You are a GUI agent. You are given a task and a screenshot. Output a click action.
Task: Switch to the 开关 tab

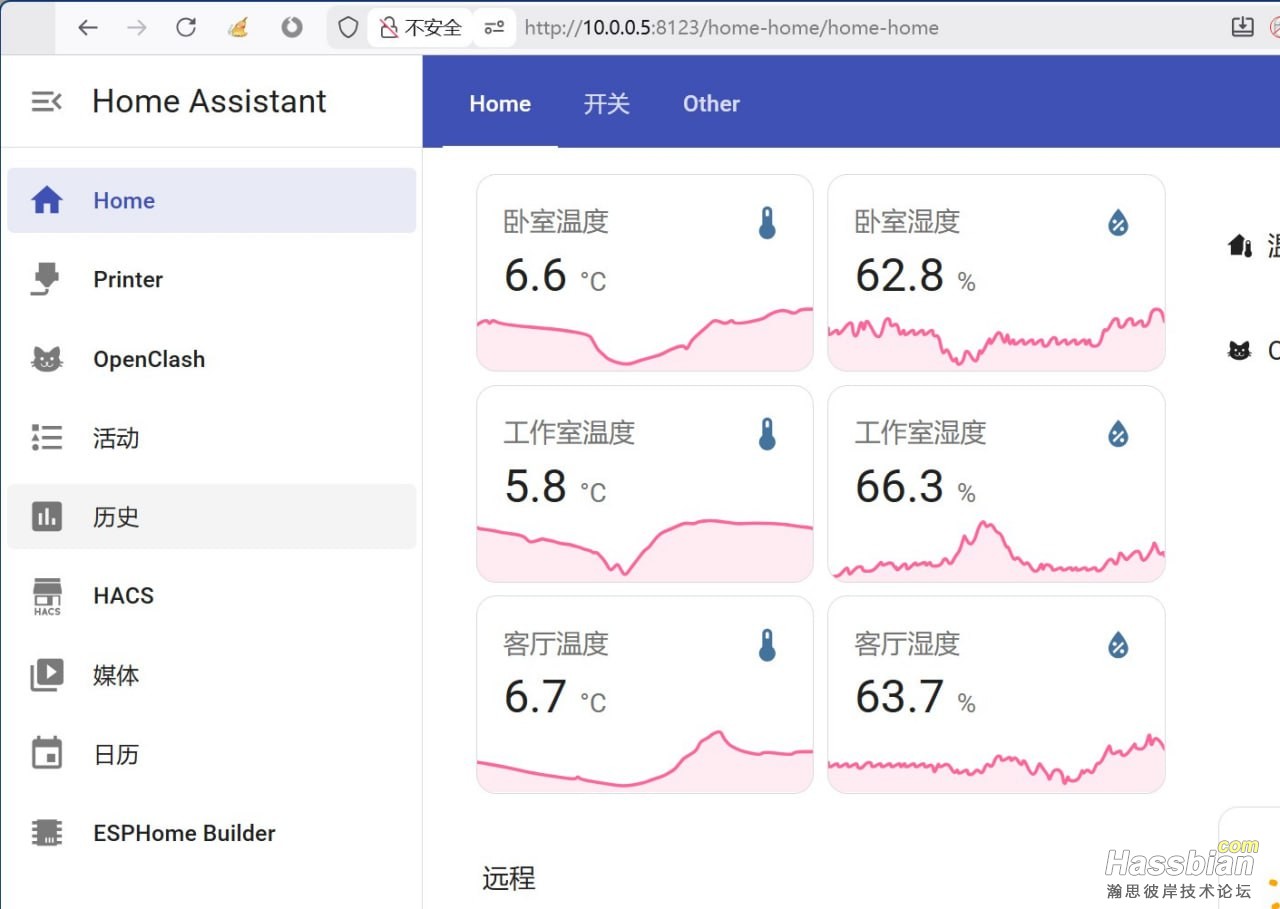click(x=606, y=104)
